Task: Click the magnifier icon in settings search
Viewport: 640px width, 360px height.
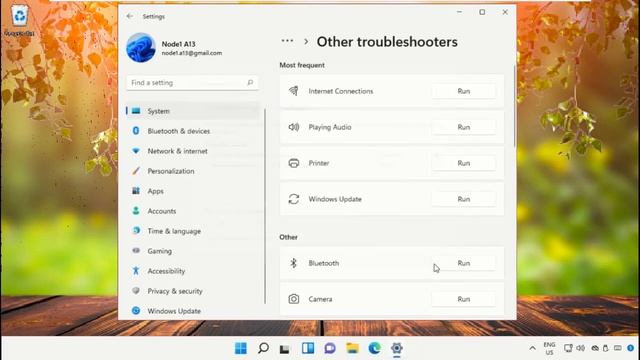Action: tap(250, 82)
